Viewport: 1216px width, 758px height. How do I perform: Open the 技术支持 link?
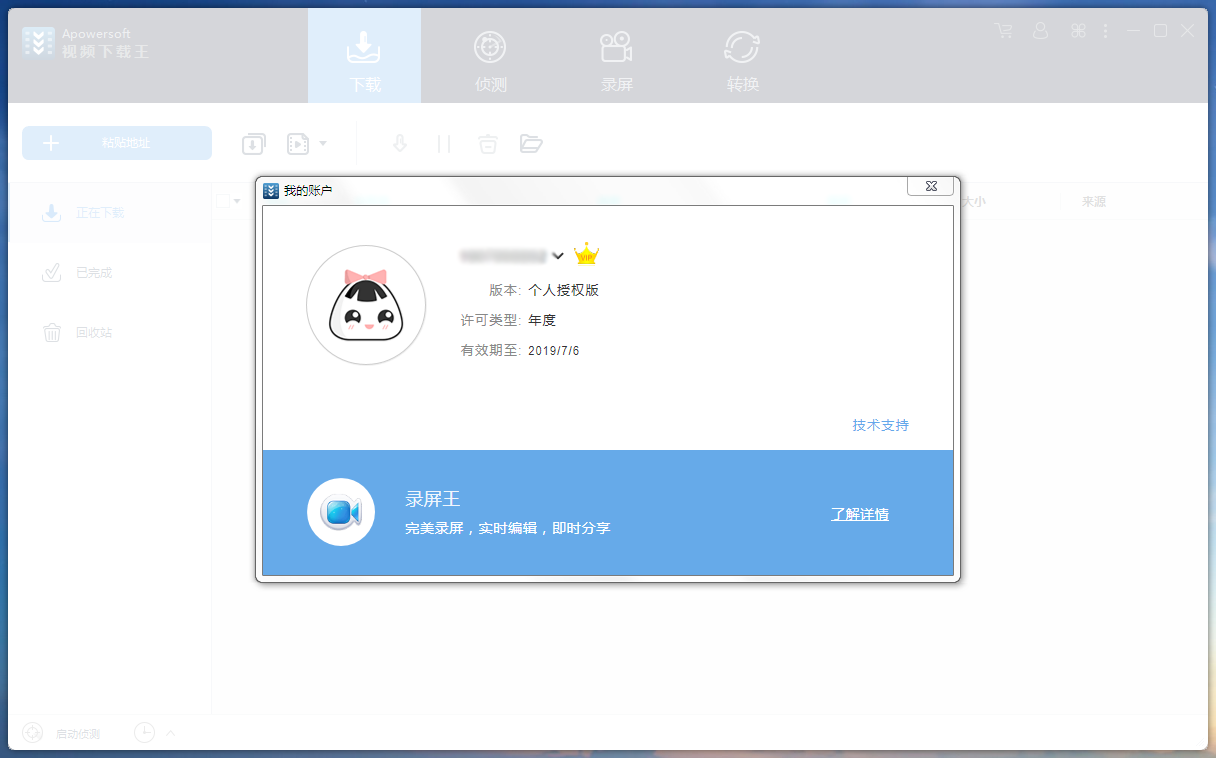pos(879,425)
